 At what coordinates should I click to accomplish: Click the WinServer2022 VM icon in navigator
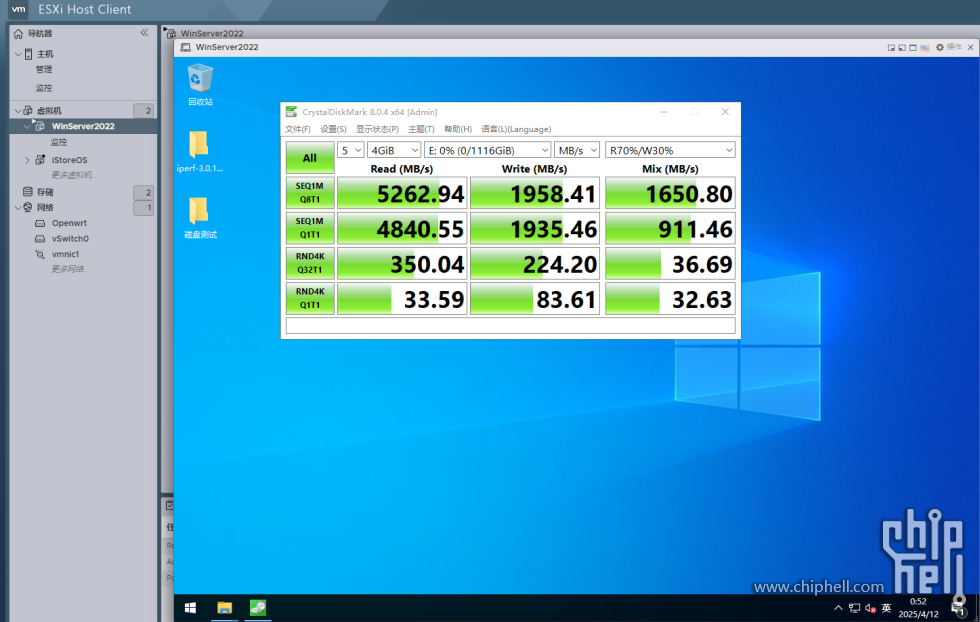pos(40,126)
